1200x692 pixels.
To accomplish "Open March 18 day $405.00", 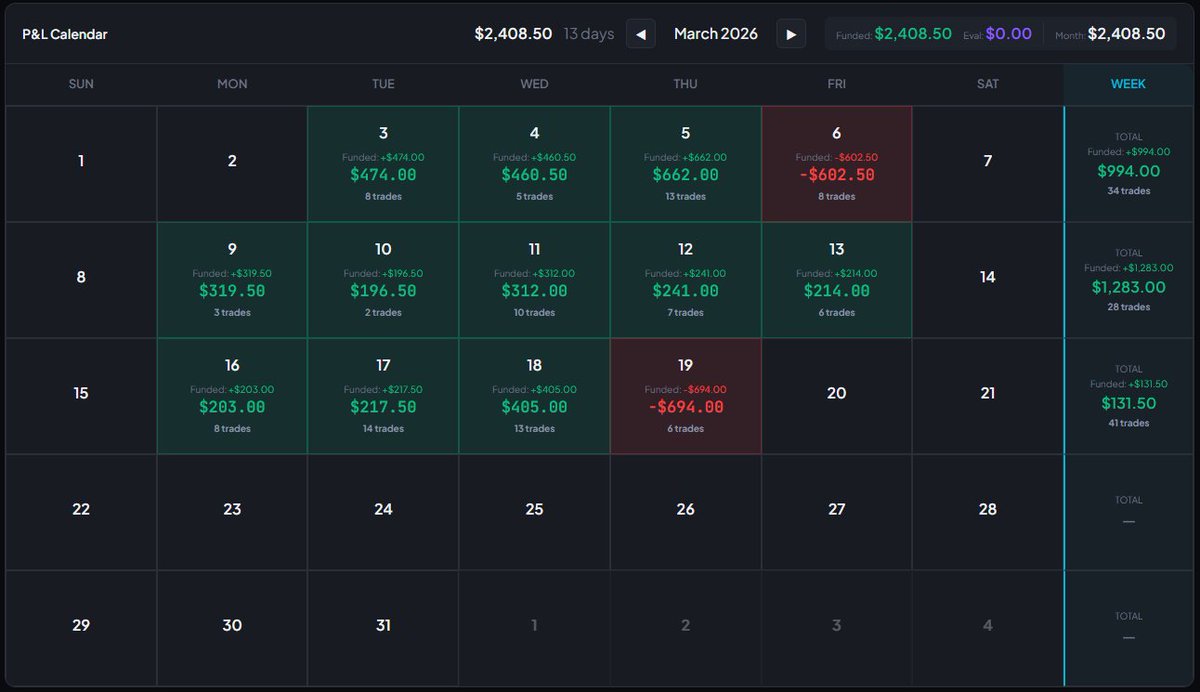I will click(x=534, y=396).
